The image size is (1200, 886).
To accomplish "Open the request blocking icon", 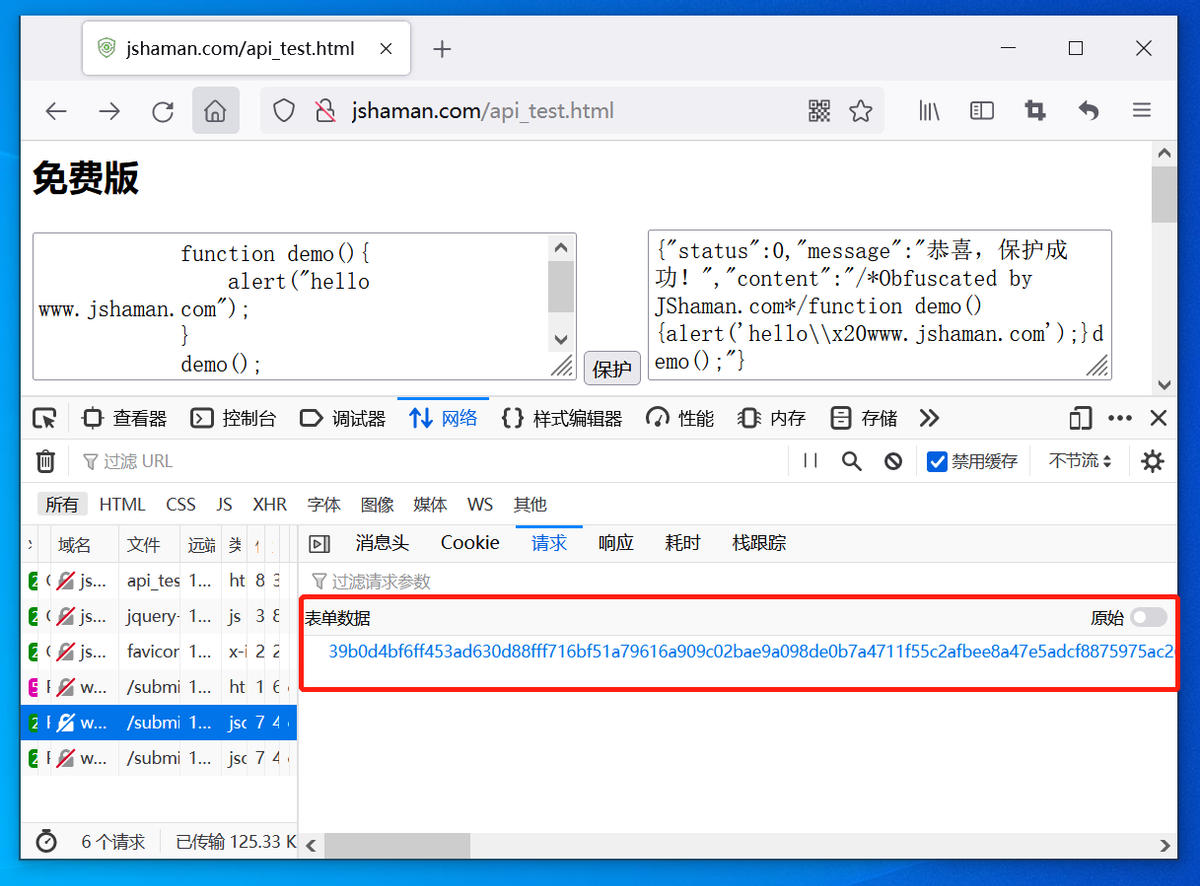I will (x=893, y=461).
